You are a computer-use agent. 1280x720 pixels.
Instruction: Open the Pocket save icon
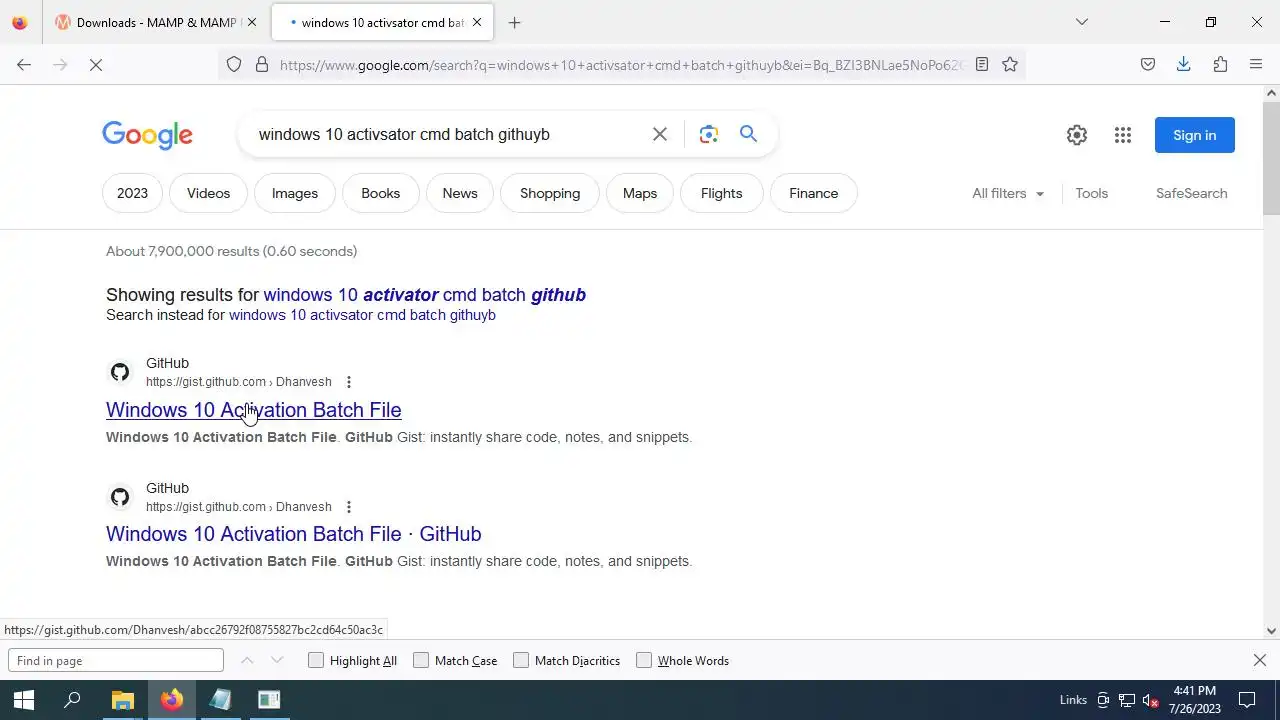point(1148,65)
